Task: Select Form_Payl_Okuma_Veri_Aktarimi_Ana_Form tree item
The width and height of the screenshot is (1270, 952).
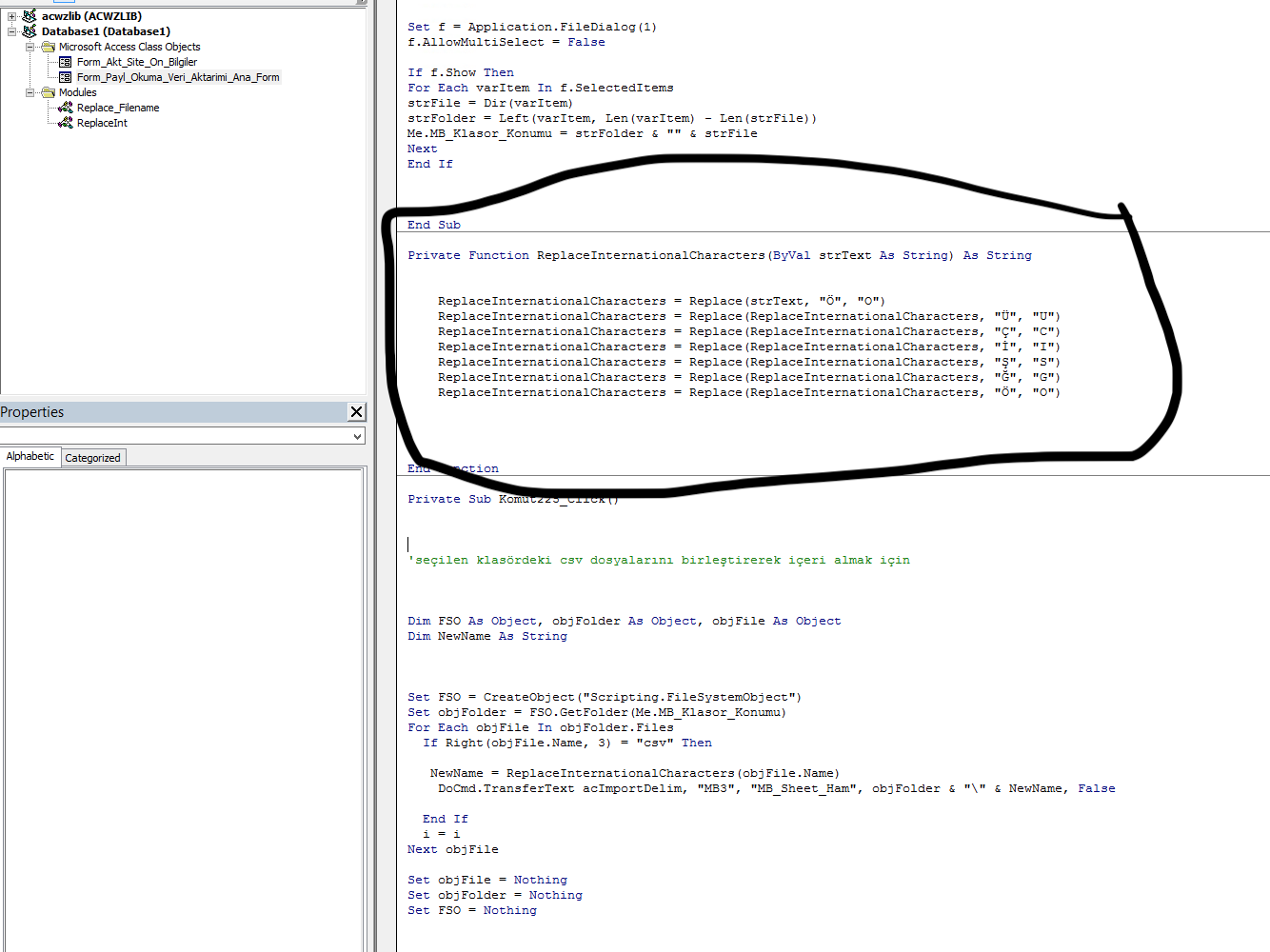Action: pos(178,77)
